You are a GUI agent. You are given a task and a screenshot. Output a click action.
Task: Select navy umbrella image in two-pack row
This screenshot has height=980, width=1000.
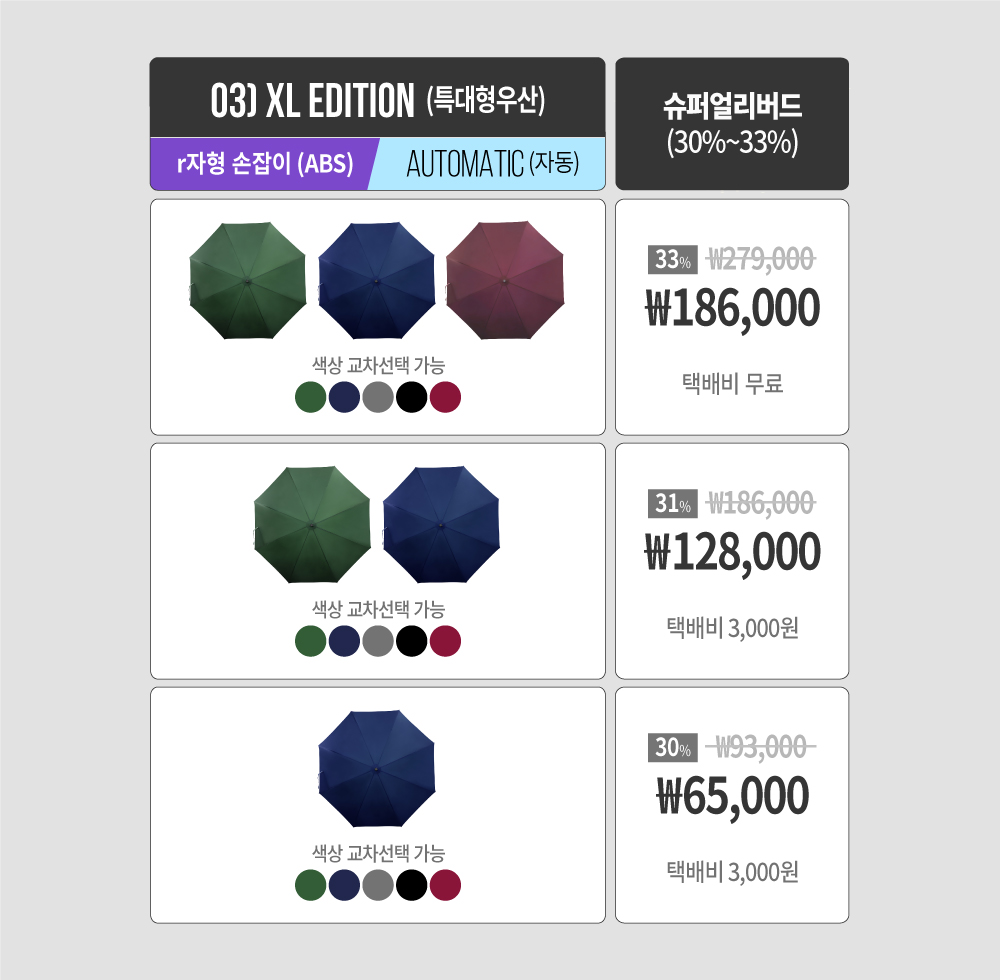pyautogui.click(x=441, y=525)
